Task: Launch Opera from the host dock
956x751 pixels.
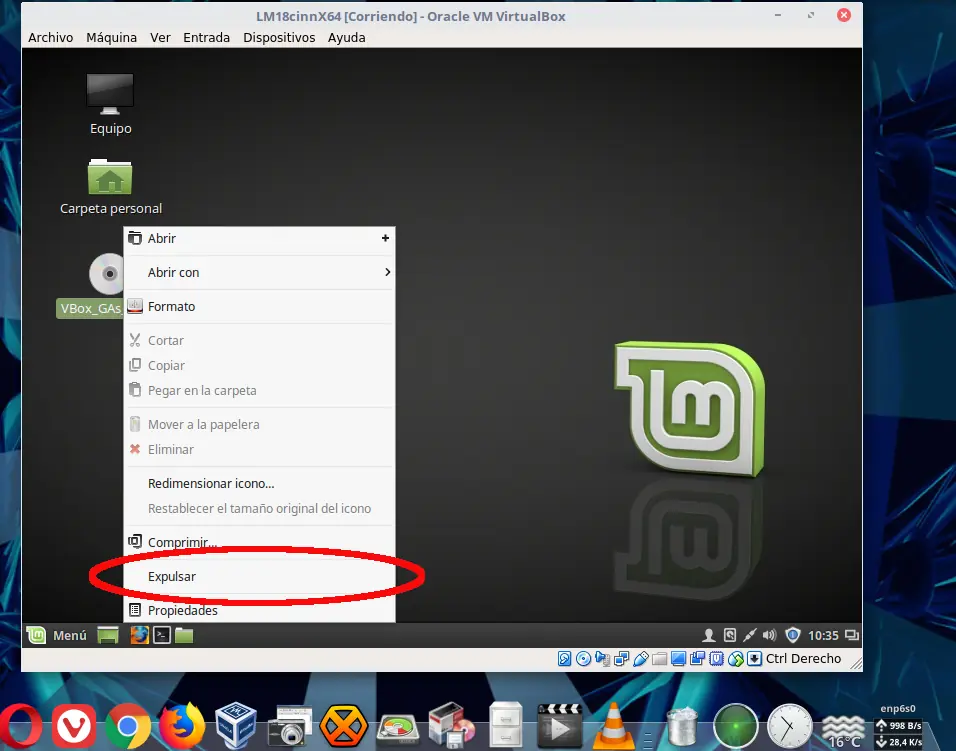Action: [x=20, y=726]
